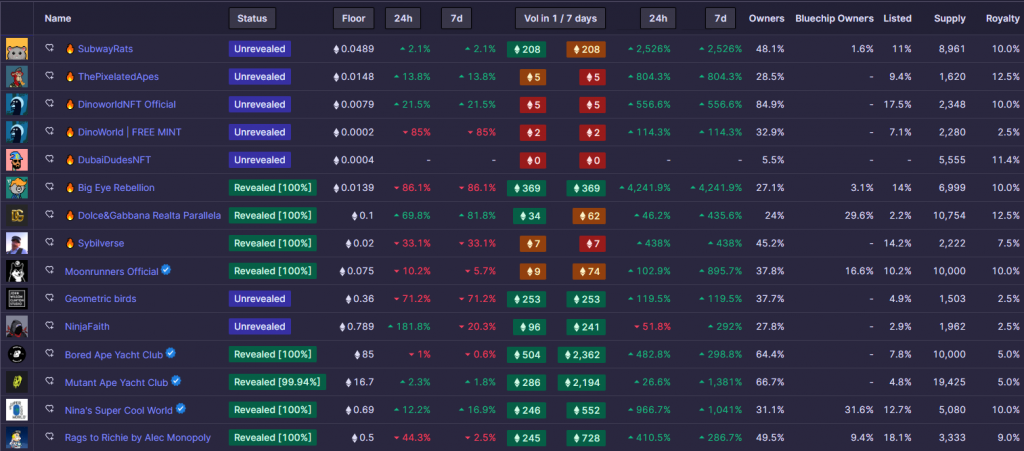Toggle the Sybilverse heart-plus icon
Viewport: 1024px width, 451px height.
click(x=49, y=243)
